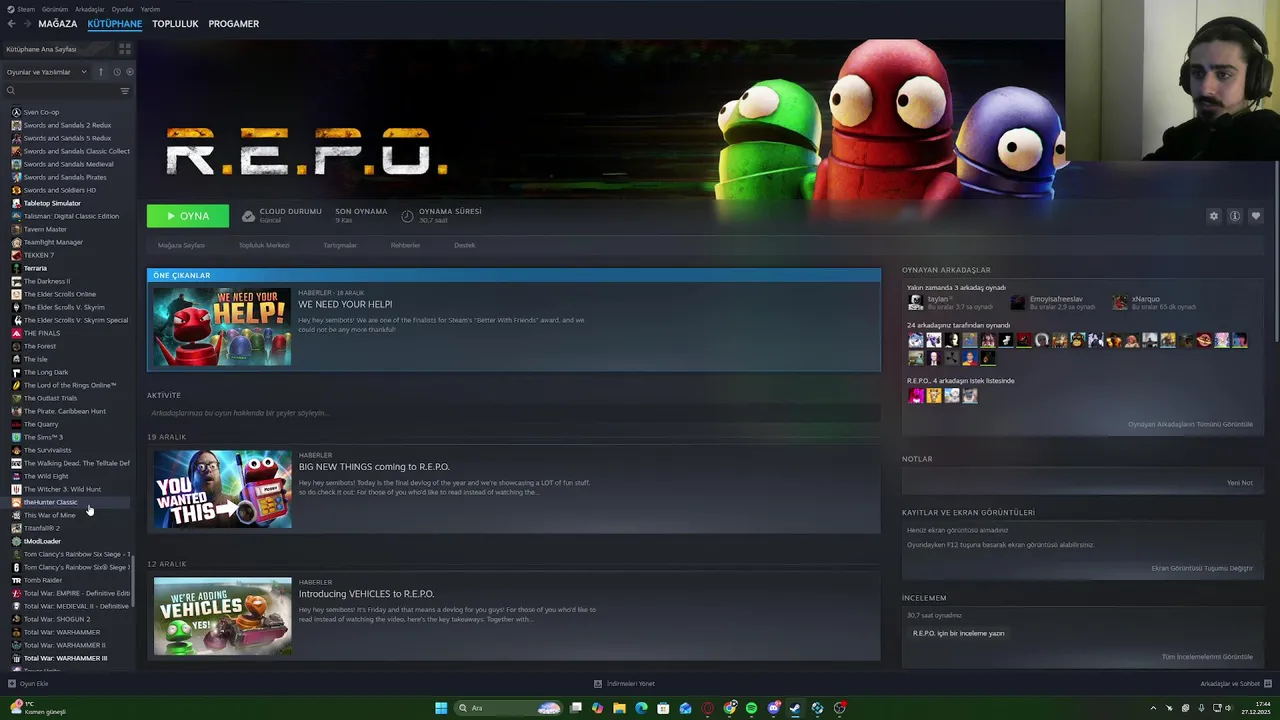Show hidden system tray icons
Screen dimensions: 1280x720
tap(1153, 708)
